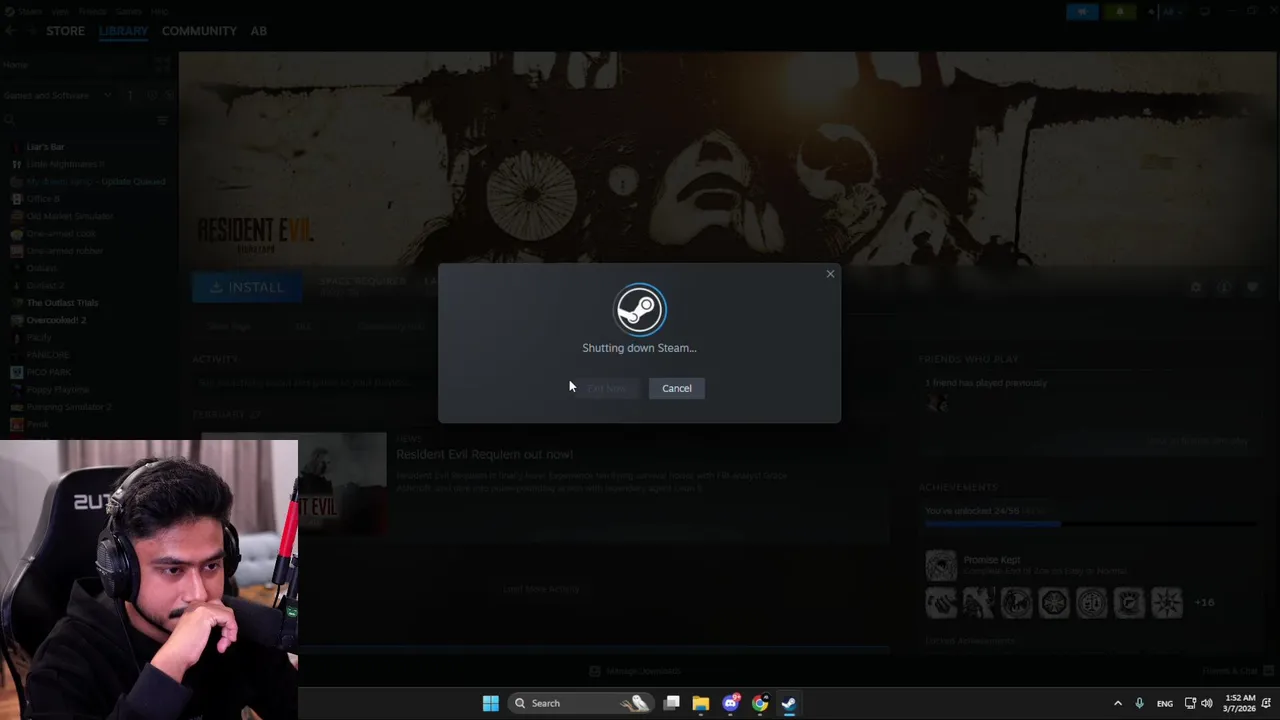This screenshot has width=1280, height=720.
Task: Open Google Chrome from the taskbar
Action: [760, 703]
